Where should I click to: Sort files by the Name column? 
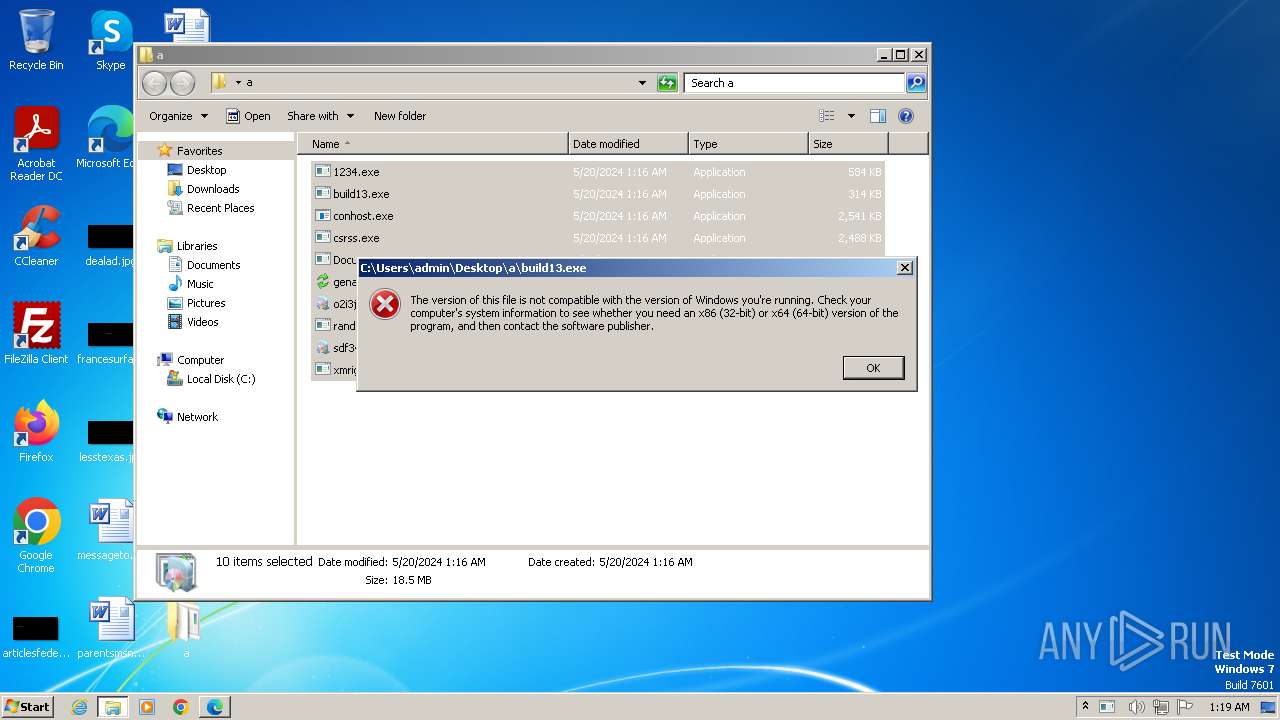432,144
